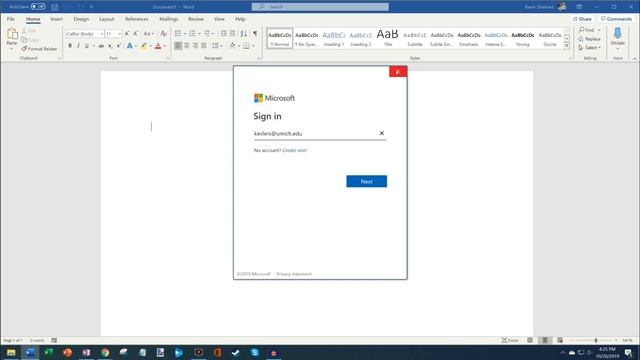Apply the red font color
This screenshot has height=360, width=640.
(x=158, y=46)
